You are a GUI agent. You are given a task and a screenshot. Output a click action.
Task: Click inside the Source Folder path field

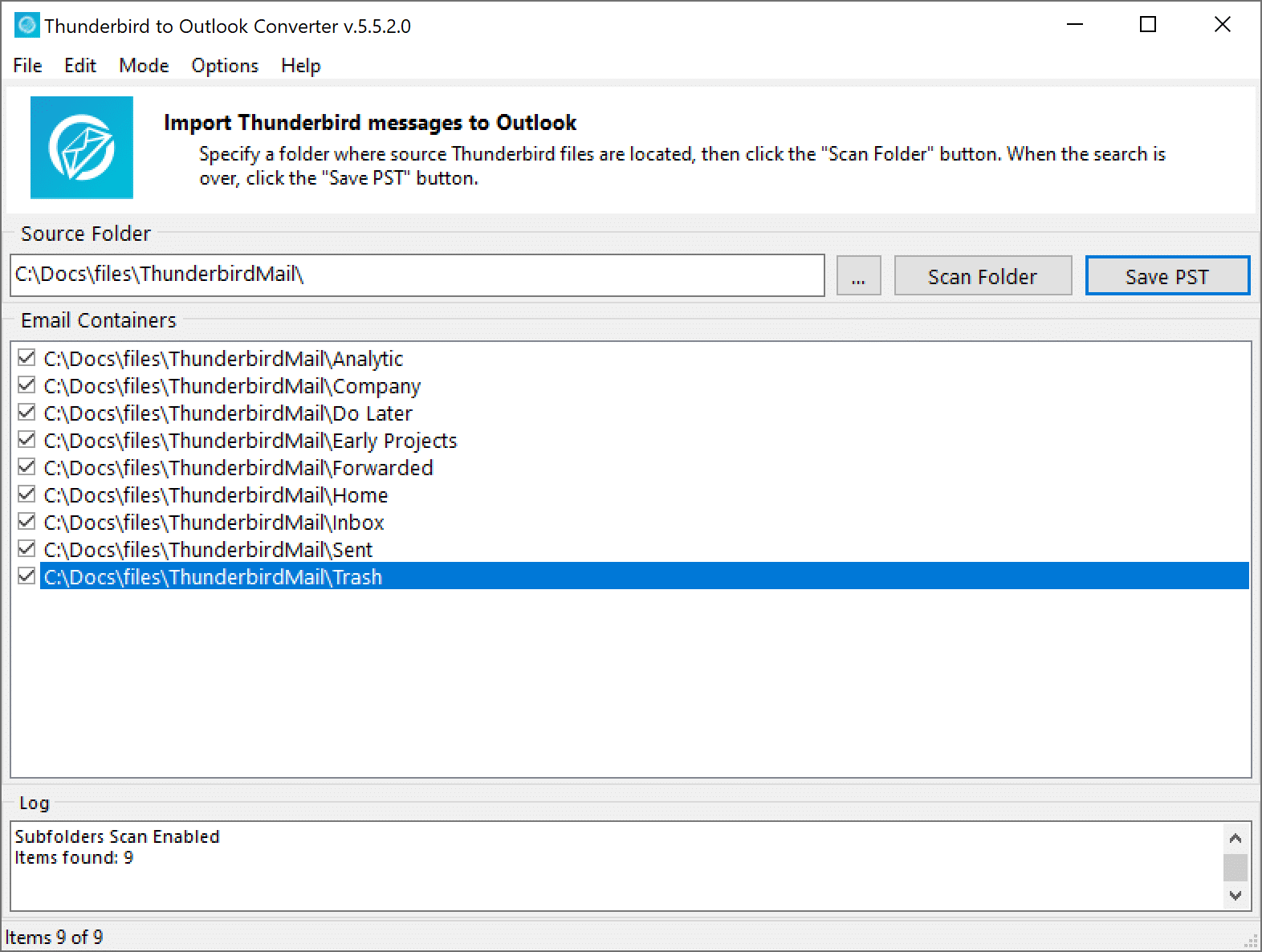pyautogui.click(x=417, y=275)
